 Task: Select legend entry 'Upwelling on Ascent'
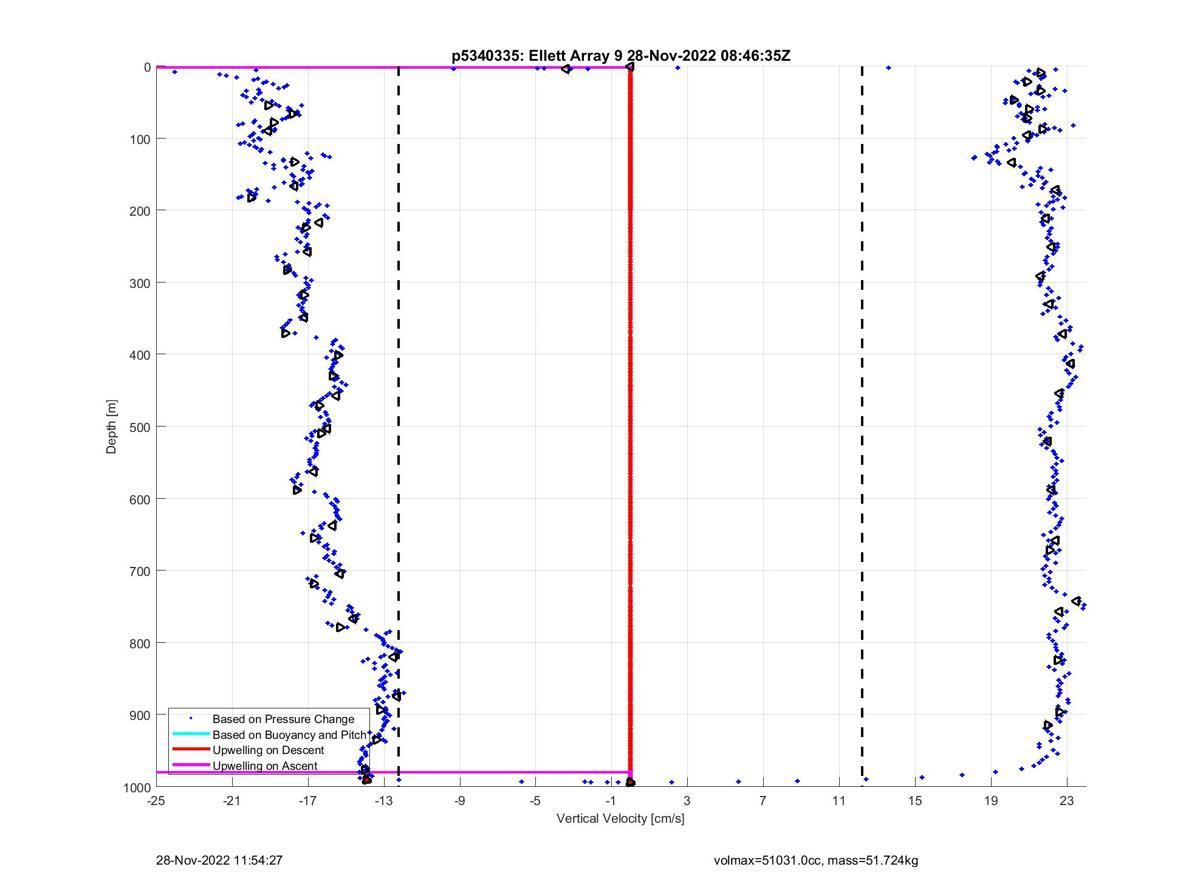point(264,766)
